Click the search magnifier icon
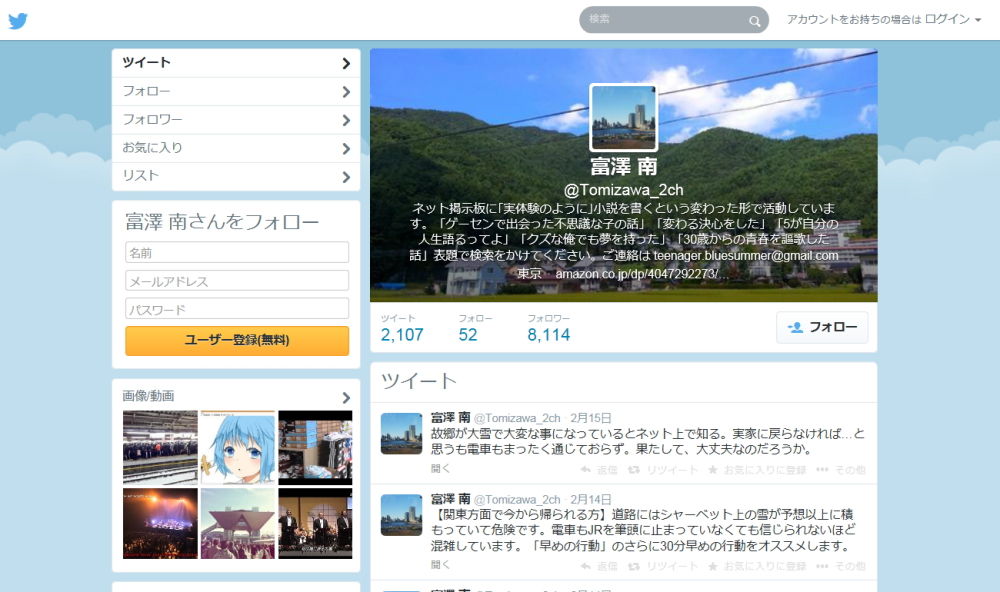The image size is (1000, 592). (x=754, y=21)
